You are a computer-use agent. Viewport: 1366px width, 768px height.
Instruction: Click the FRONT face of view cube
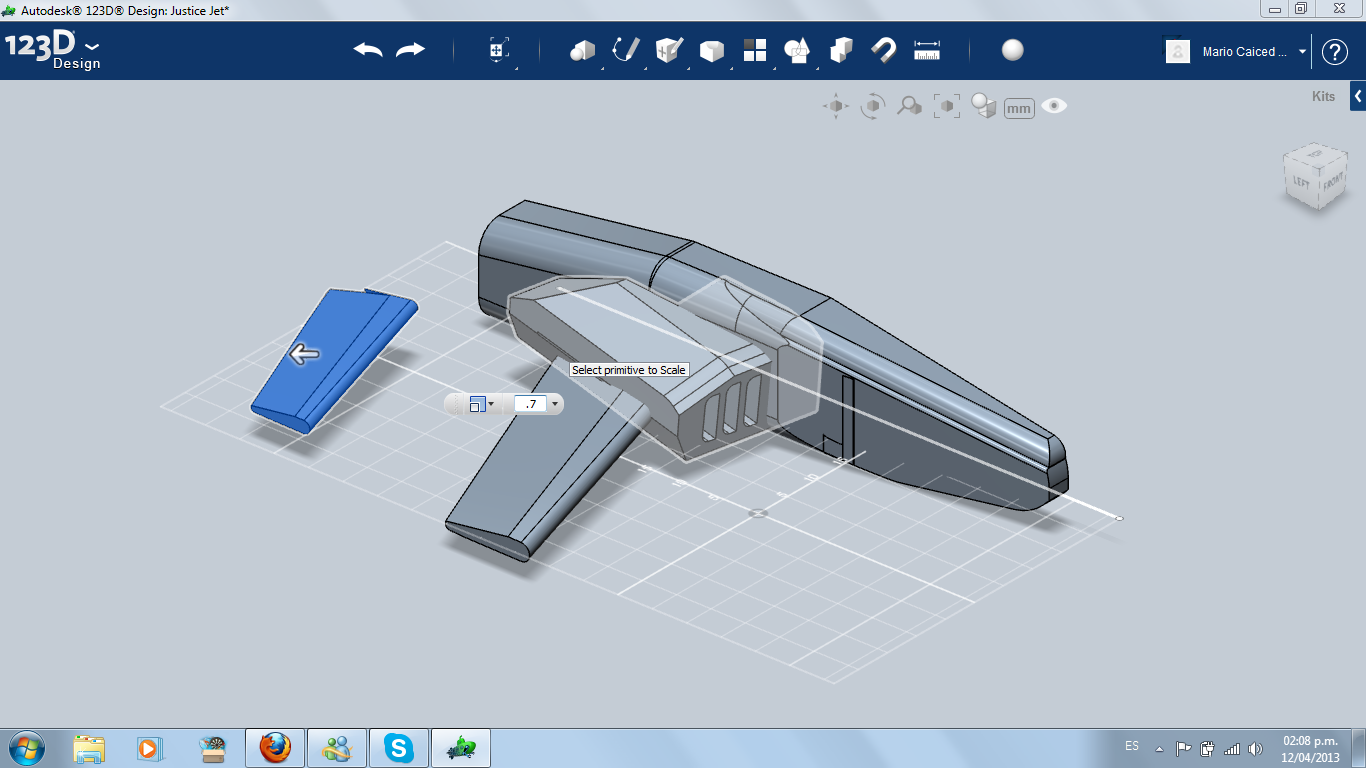click(x=1332, y=184)
